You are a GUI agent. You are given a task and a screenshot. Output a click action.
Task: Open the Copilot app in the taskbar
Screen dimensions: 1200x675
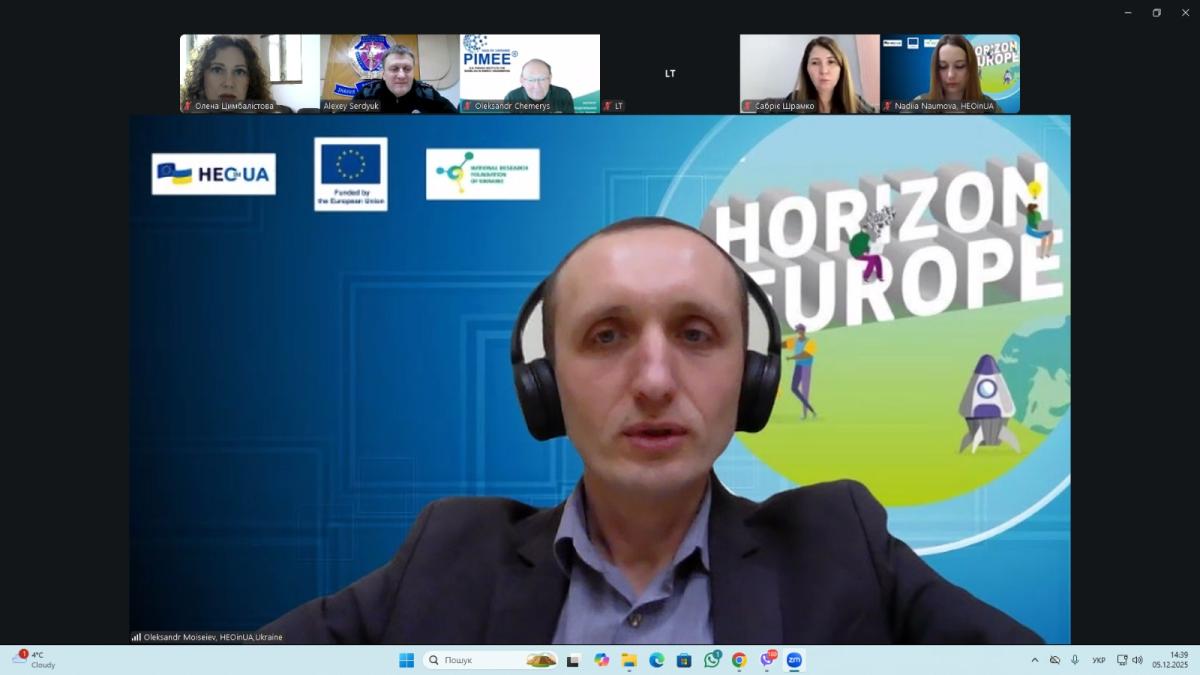click(x=601, y=660)
